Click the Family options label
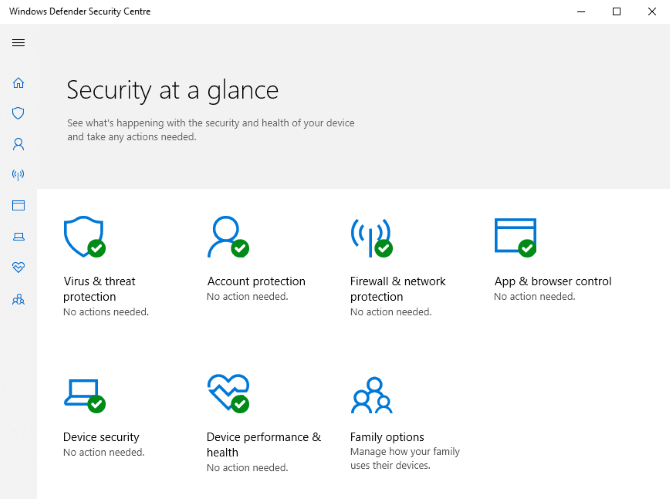This screenshot has height=499, width=670. pos(387,437)
